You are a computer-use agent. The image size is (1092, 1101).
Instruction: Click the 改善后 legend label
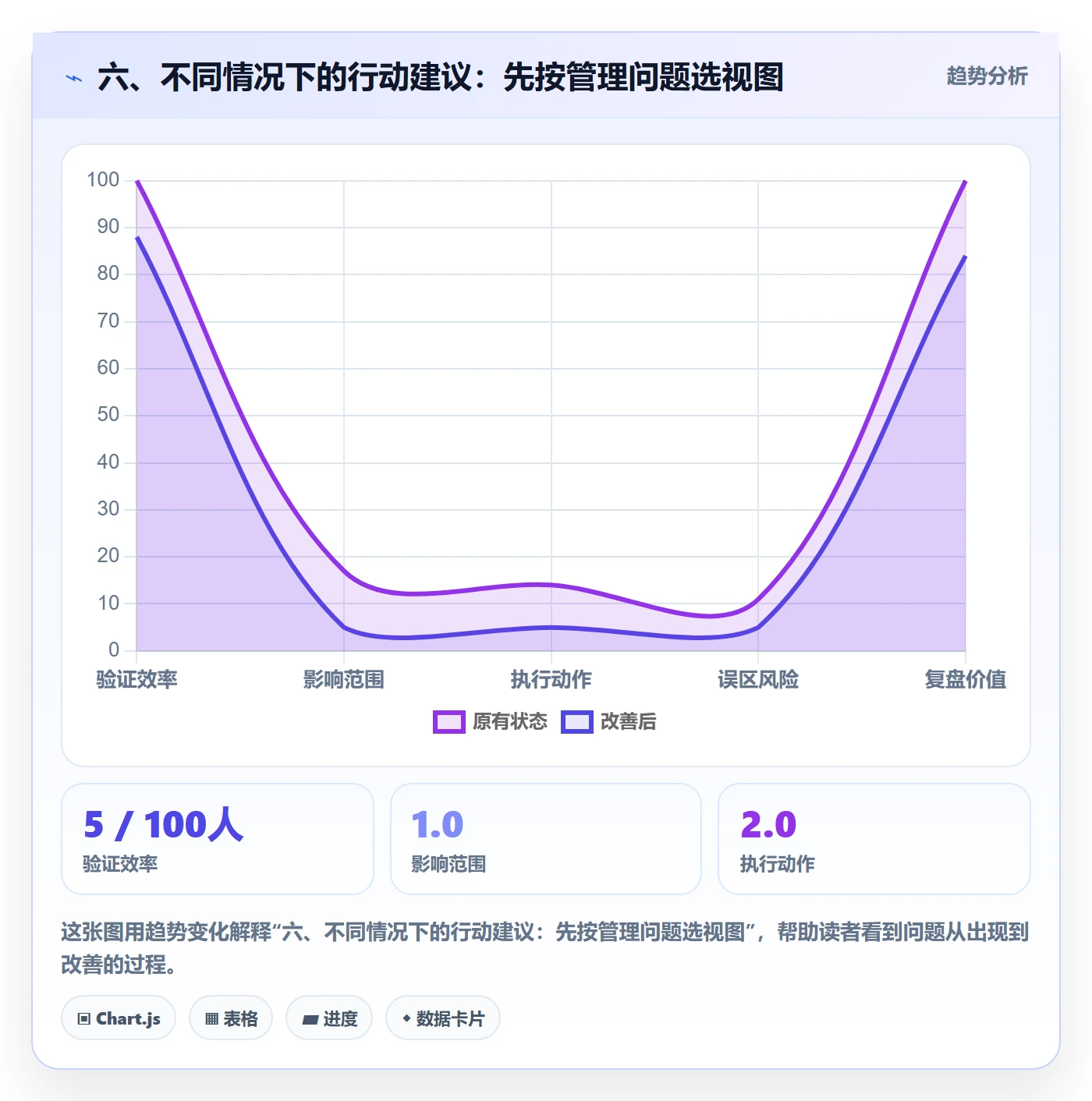click(629, 722)
